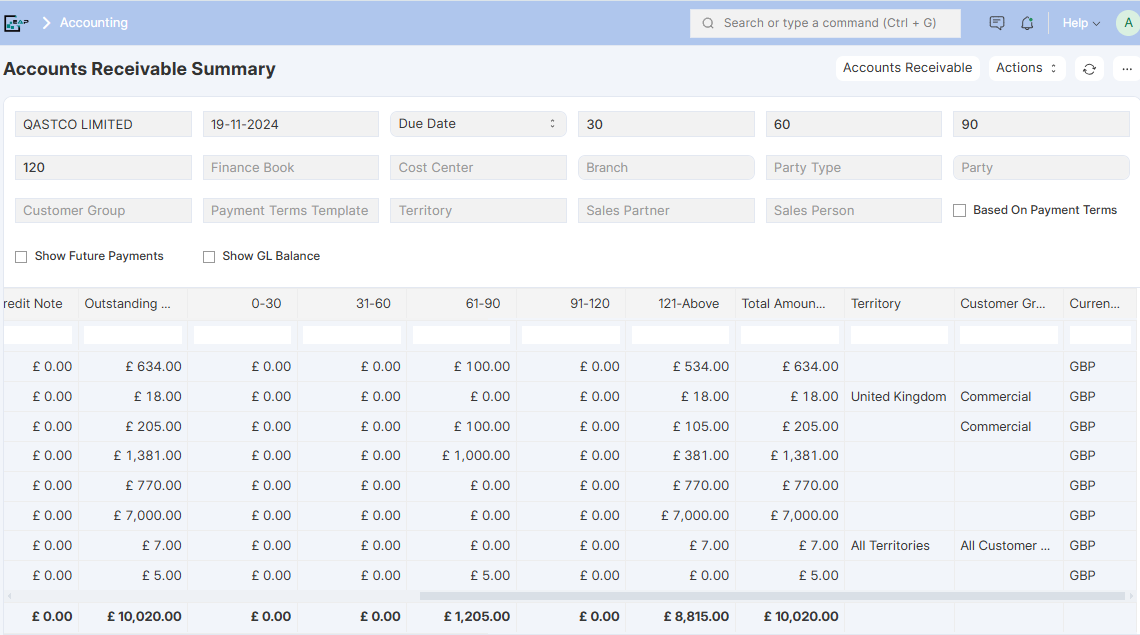The width and height of the screenshot is (1140, 635).
Task: Click the Currency column header
Action: point(1100,304)
